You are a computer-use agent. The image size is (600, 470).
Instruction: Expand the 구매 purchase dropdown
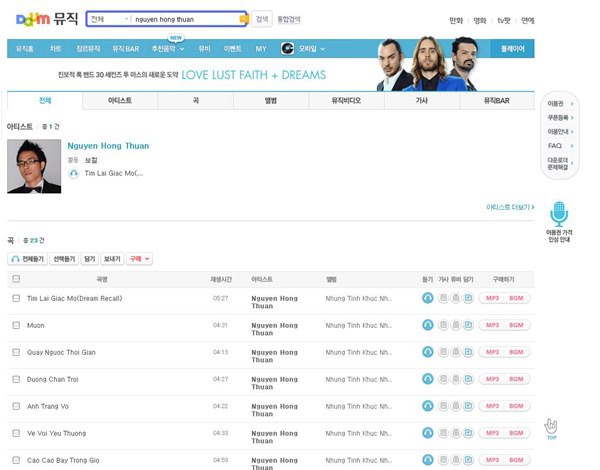(x=139, y=259)
